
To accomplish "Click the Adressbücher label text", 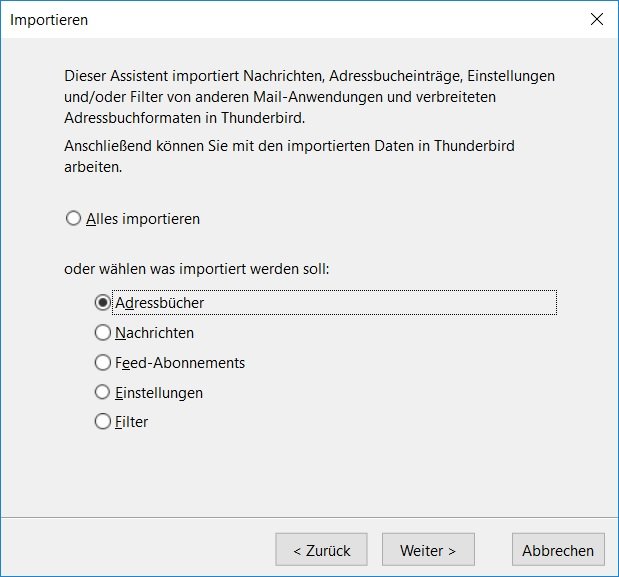I will coord(160,302).
